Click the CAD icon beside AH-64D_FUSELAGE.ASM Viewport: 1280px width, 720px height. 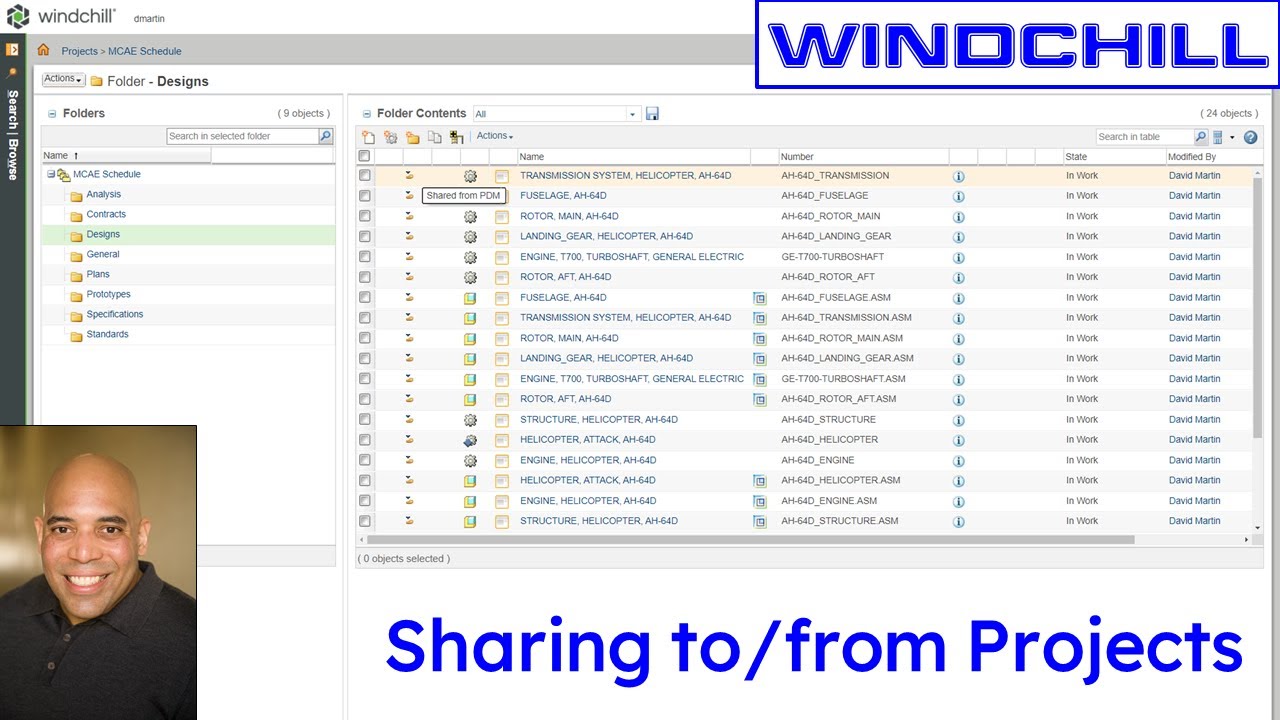click(x=759, y=298)
